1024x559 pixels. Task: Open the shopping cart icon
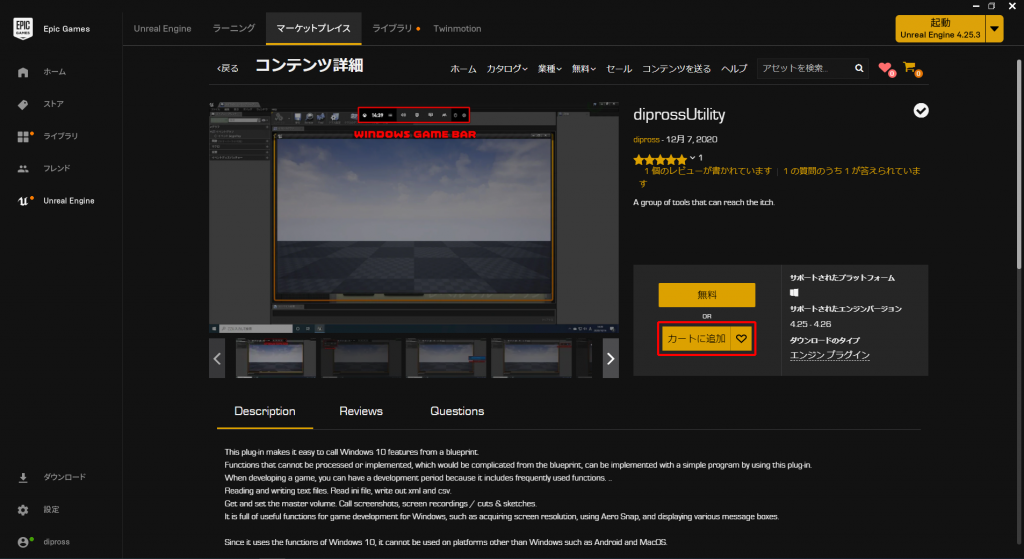click(x=910, y=68)
